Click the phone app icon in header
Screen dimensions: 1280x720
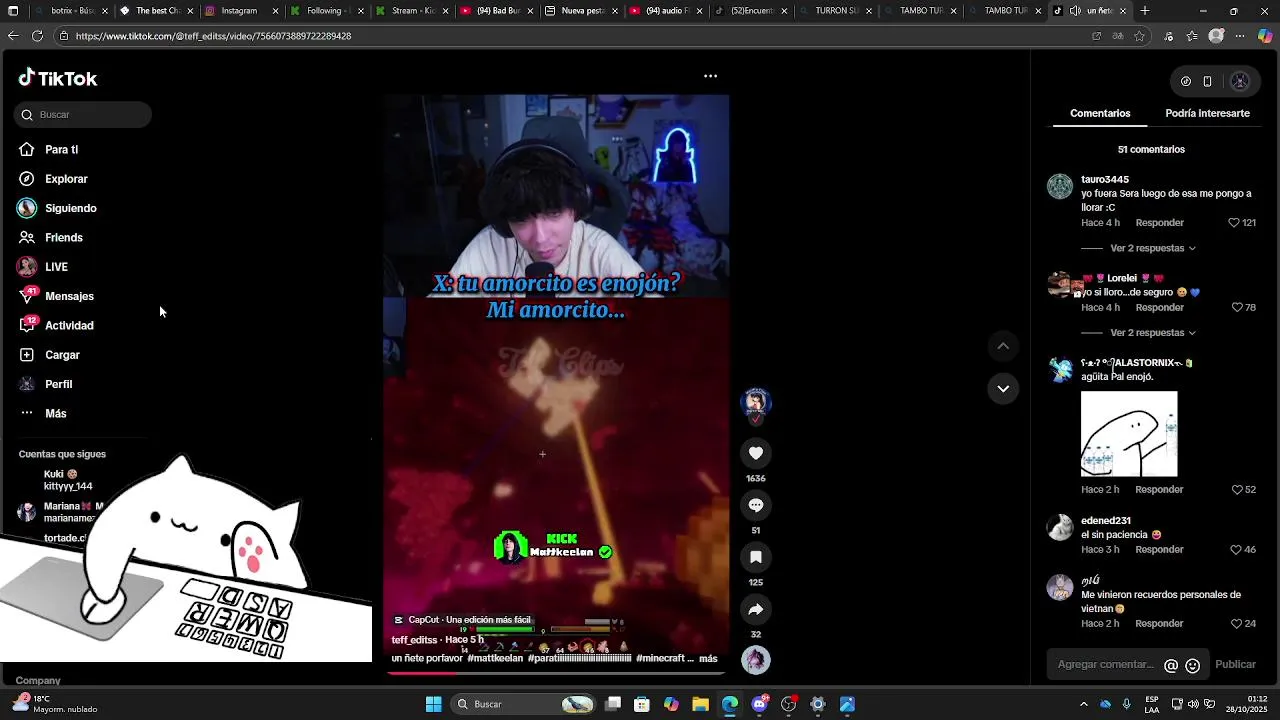1207,82
